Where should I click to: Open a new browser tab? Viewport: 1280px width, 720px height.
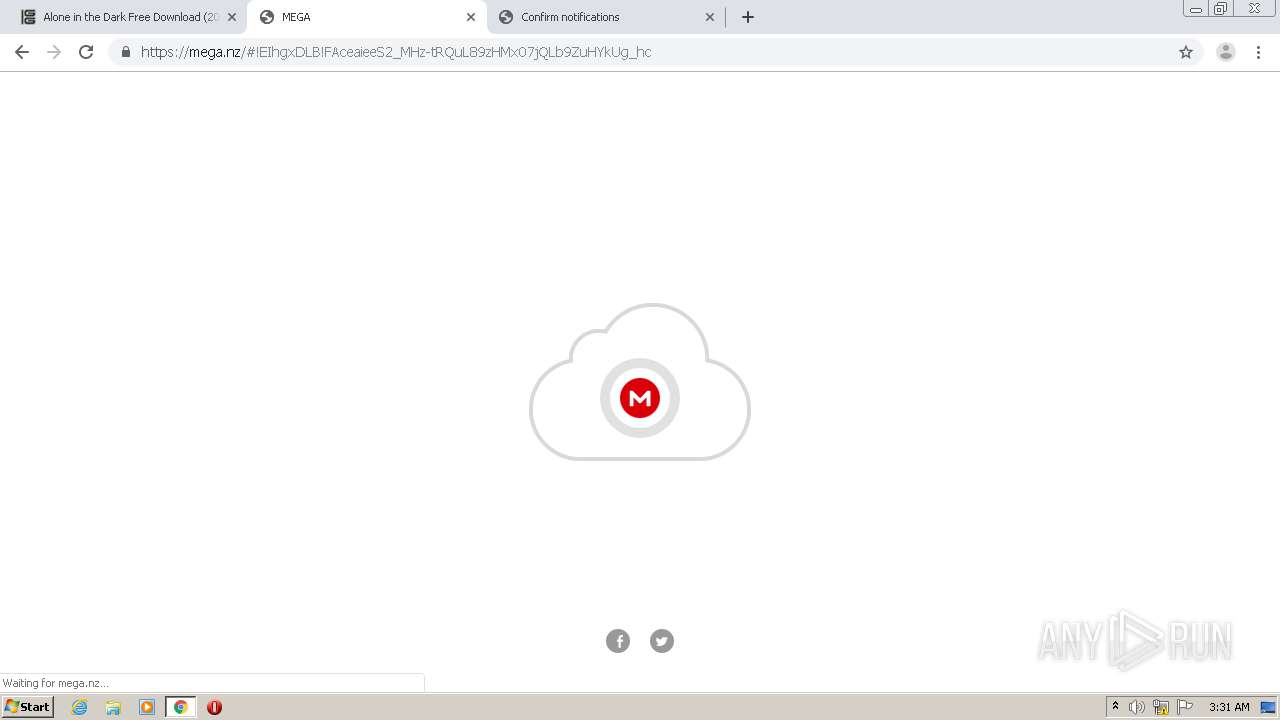748,17
